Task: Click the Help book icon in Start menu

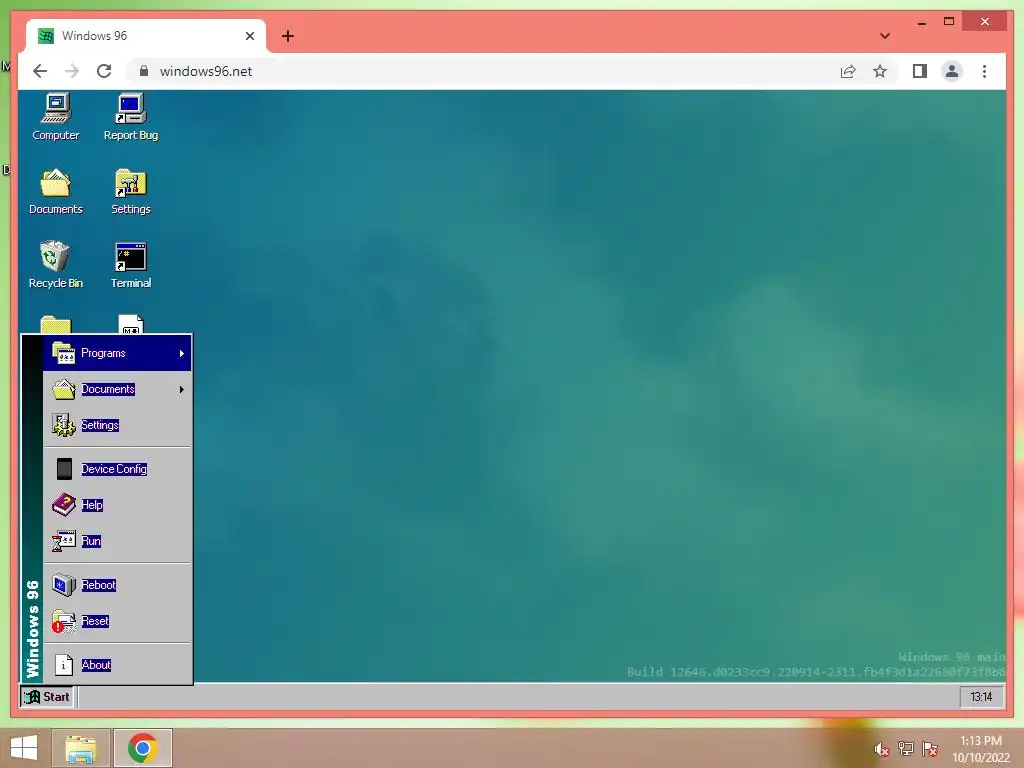Action: pos(63,505)
